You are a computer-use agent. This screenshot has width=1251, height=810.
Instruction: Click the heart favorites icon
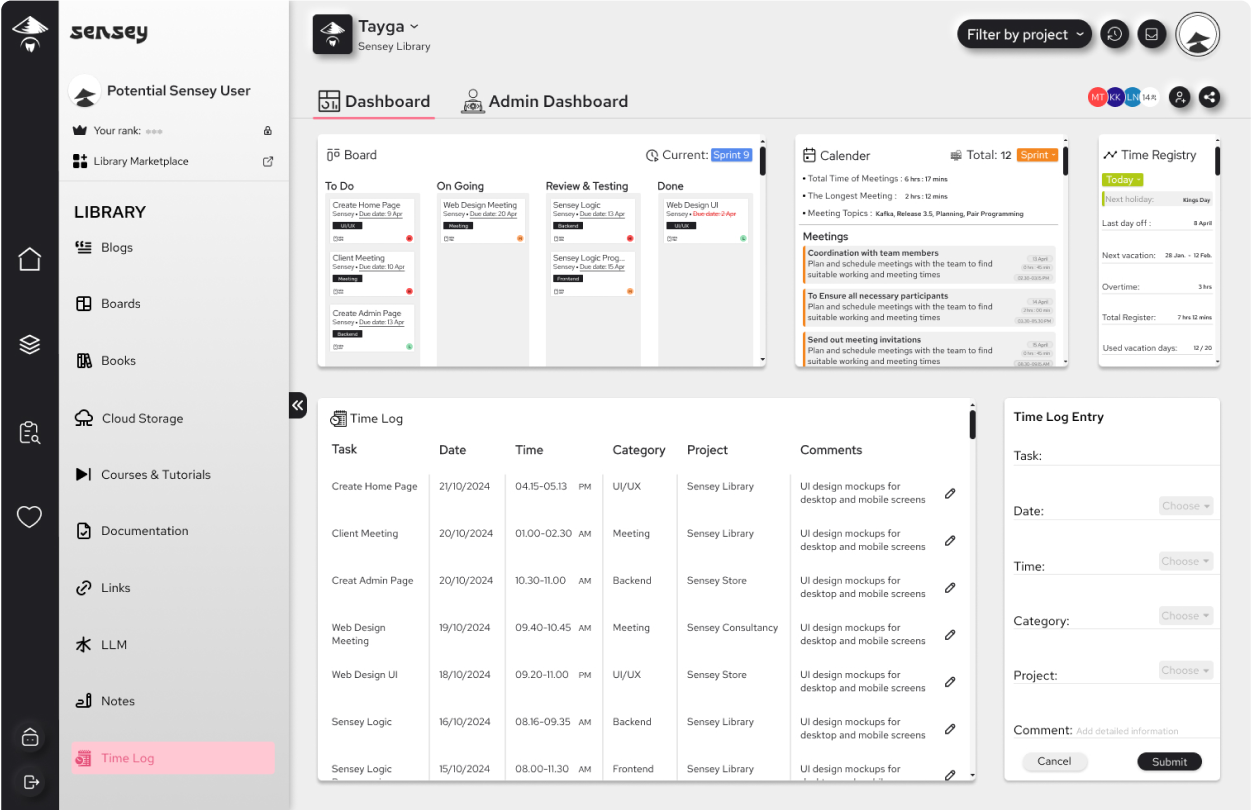pos(29,517)
